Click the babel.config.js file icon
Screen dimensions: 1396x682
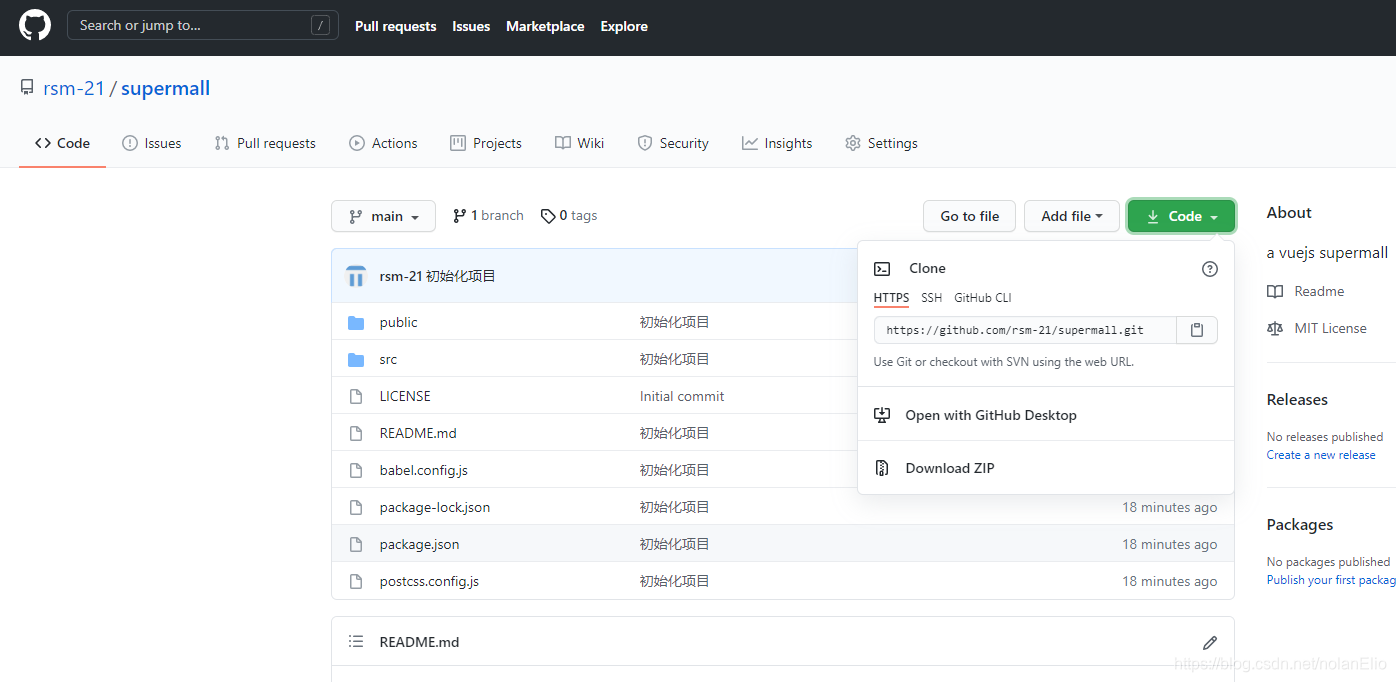tap(356, 470)
